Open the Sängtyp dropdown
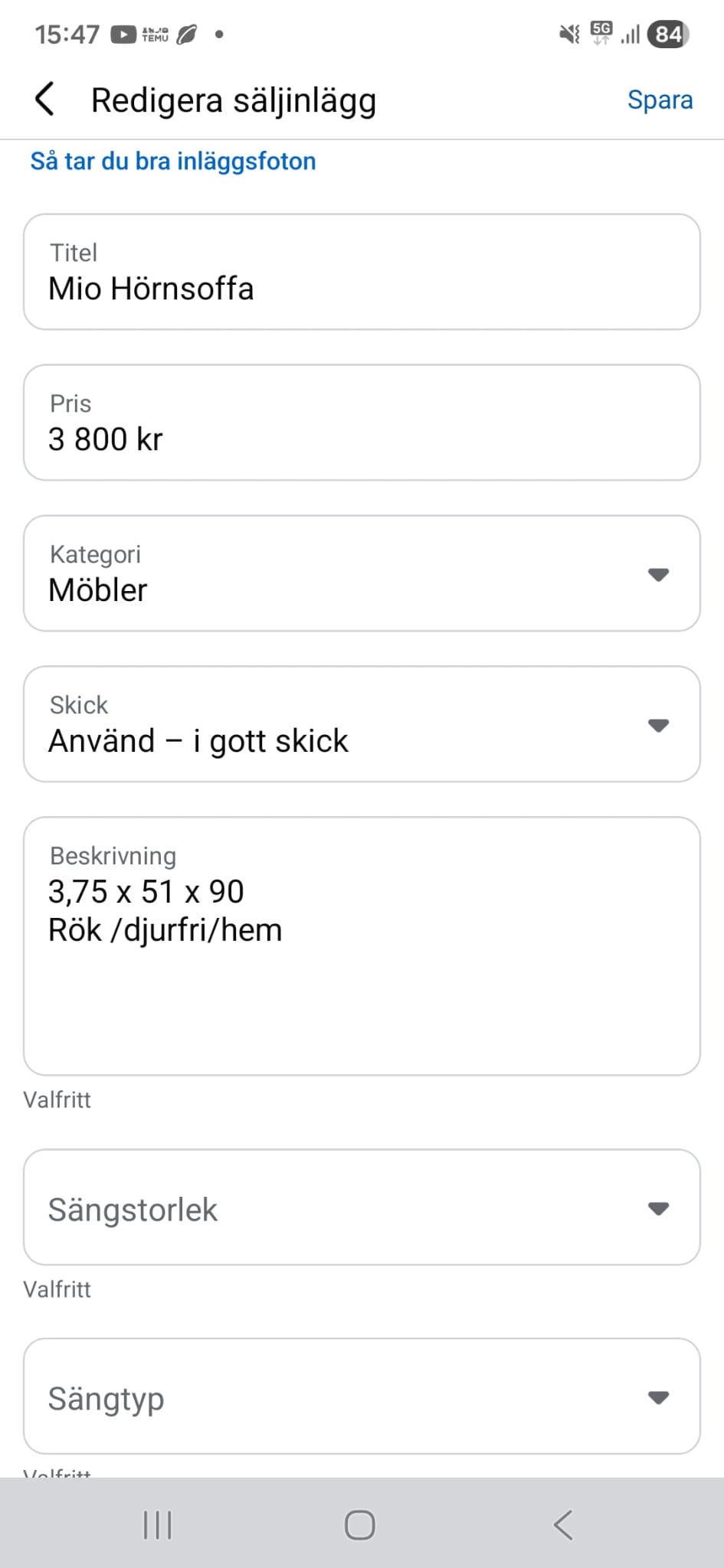Screen dimensions: 724x1568 coord(362,1396)
